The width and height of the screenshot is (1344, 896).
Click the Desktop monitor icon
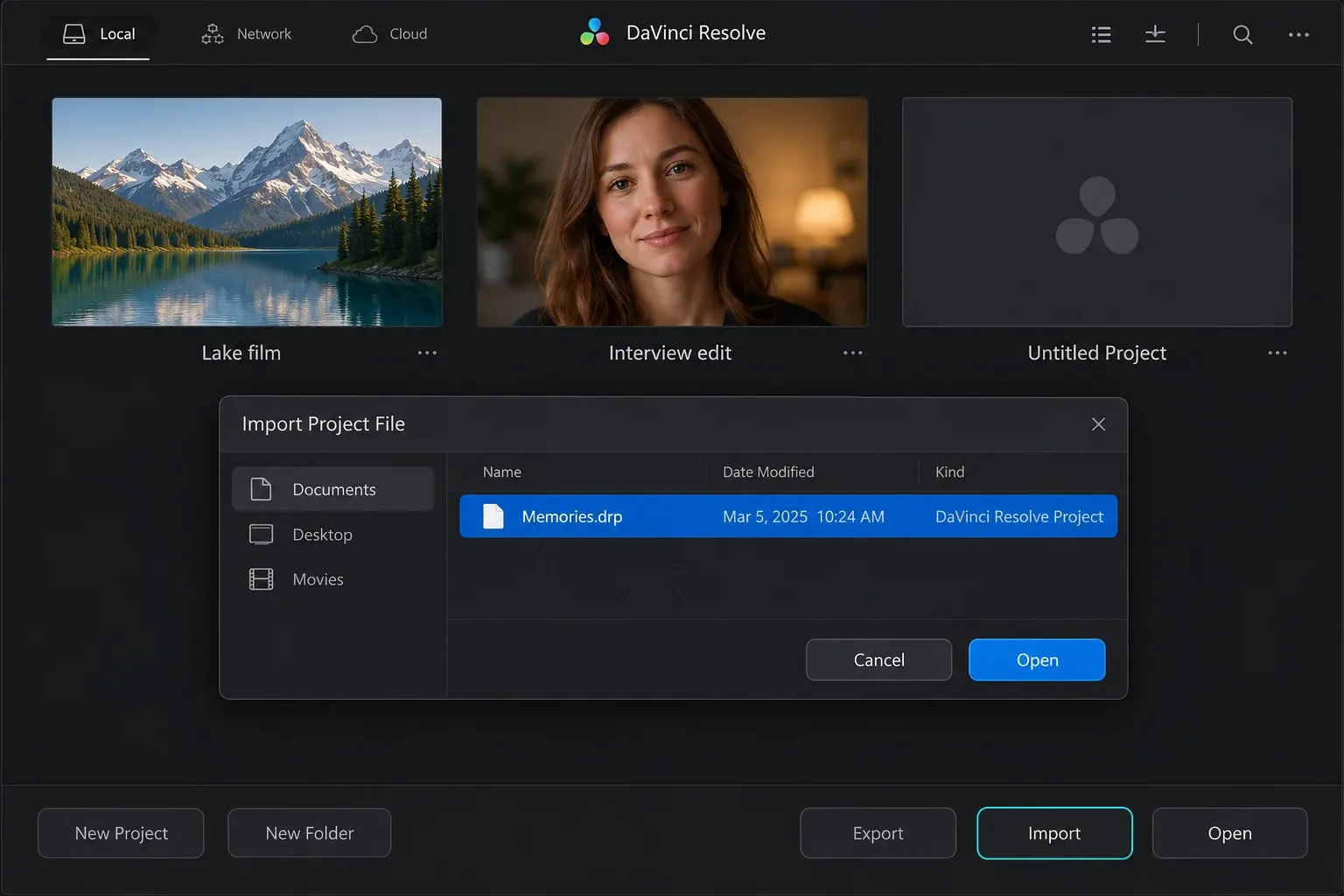pos(261,535)
